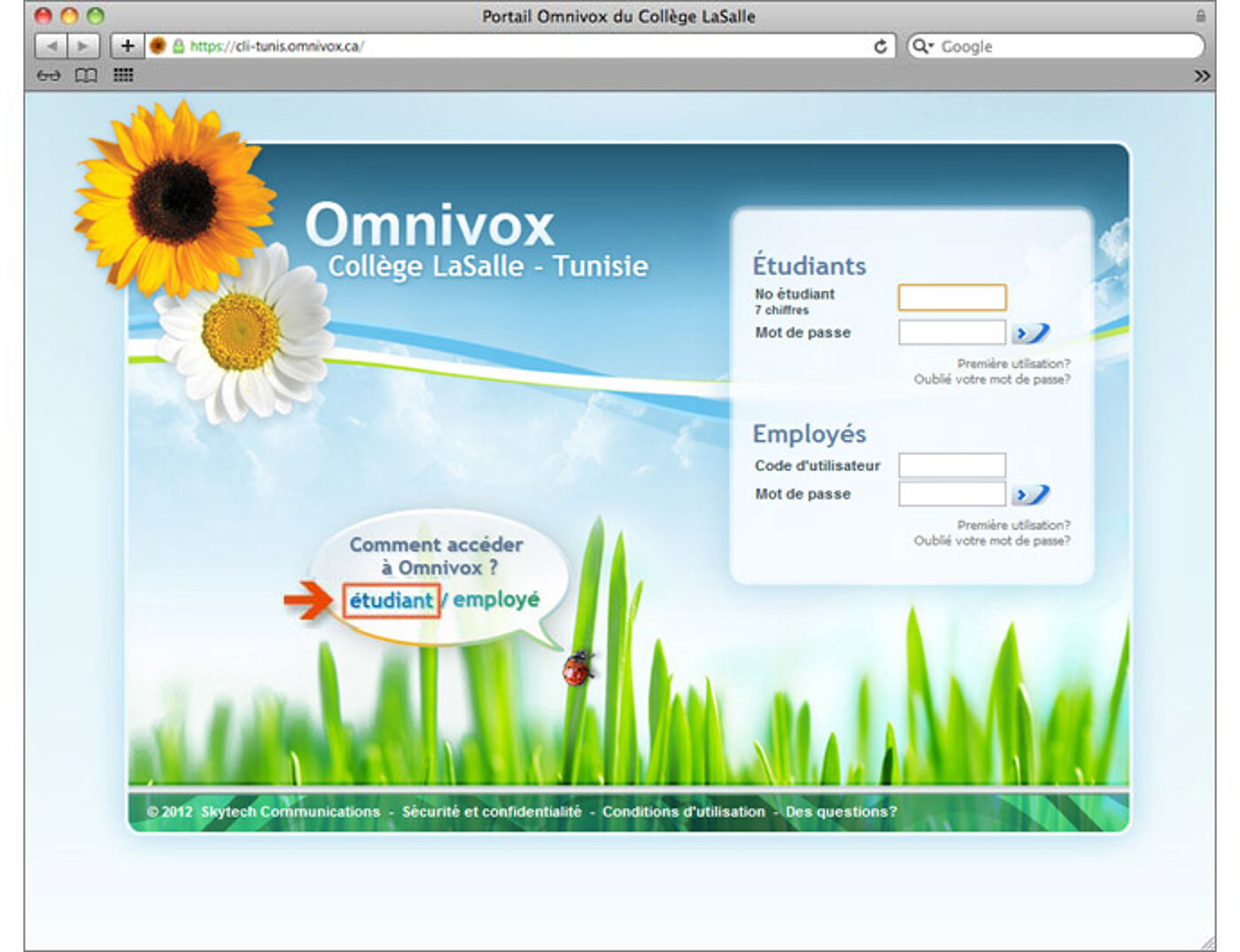1240x952 pixels.
Task: Focus the No étudiant field
Action: (952, 297)
